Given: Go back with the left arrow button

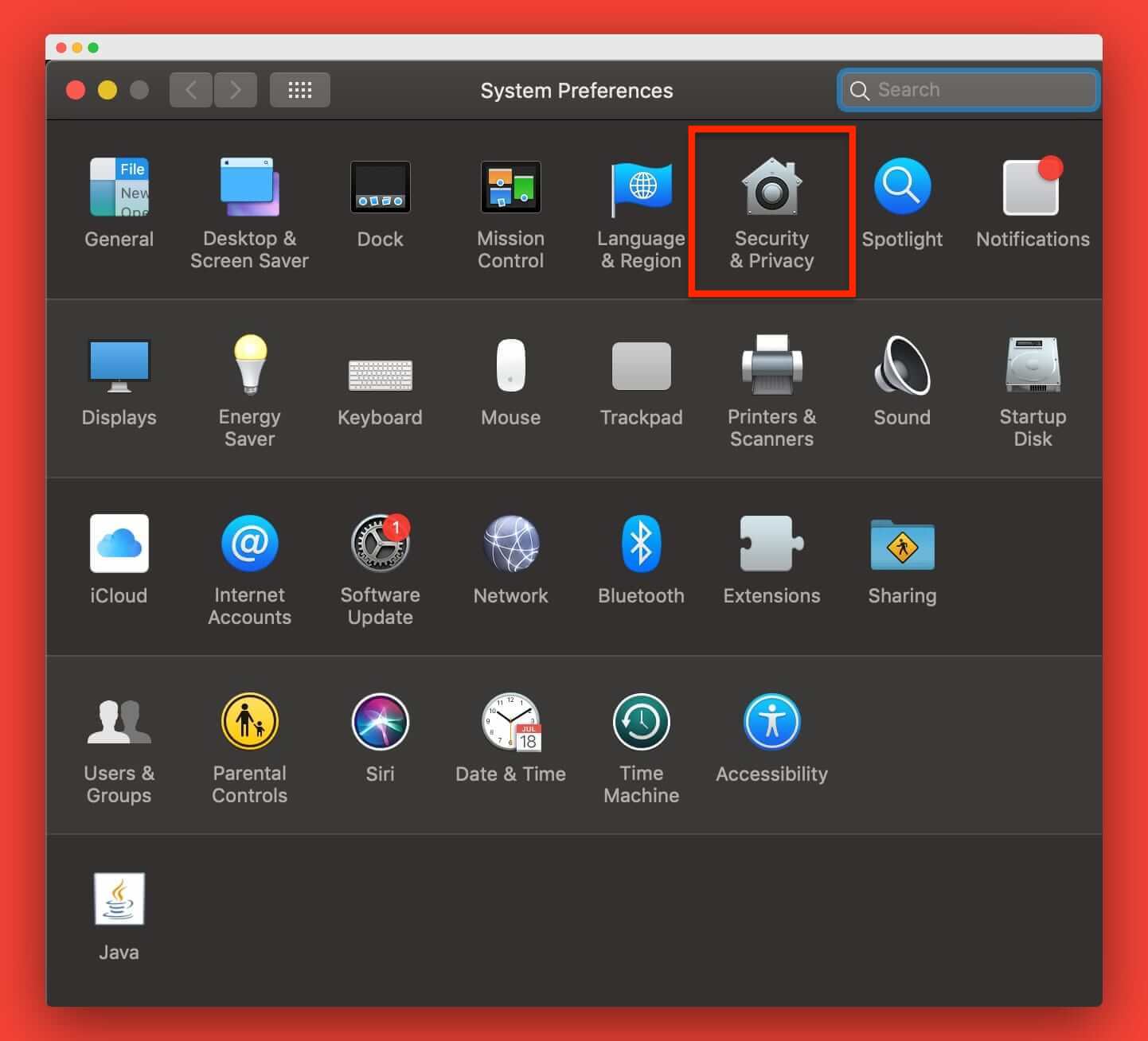Looking at the screenshot, I should [x=191, y=90].
